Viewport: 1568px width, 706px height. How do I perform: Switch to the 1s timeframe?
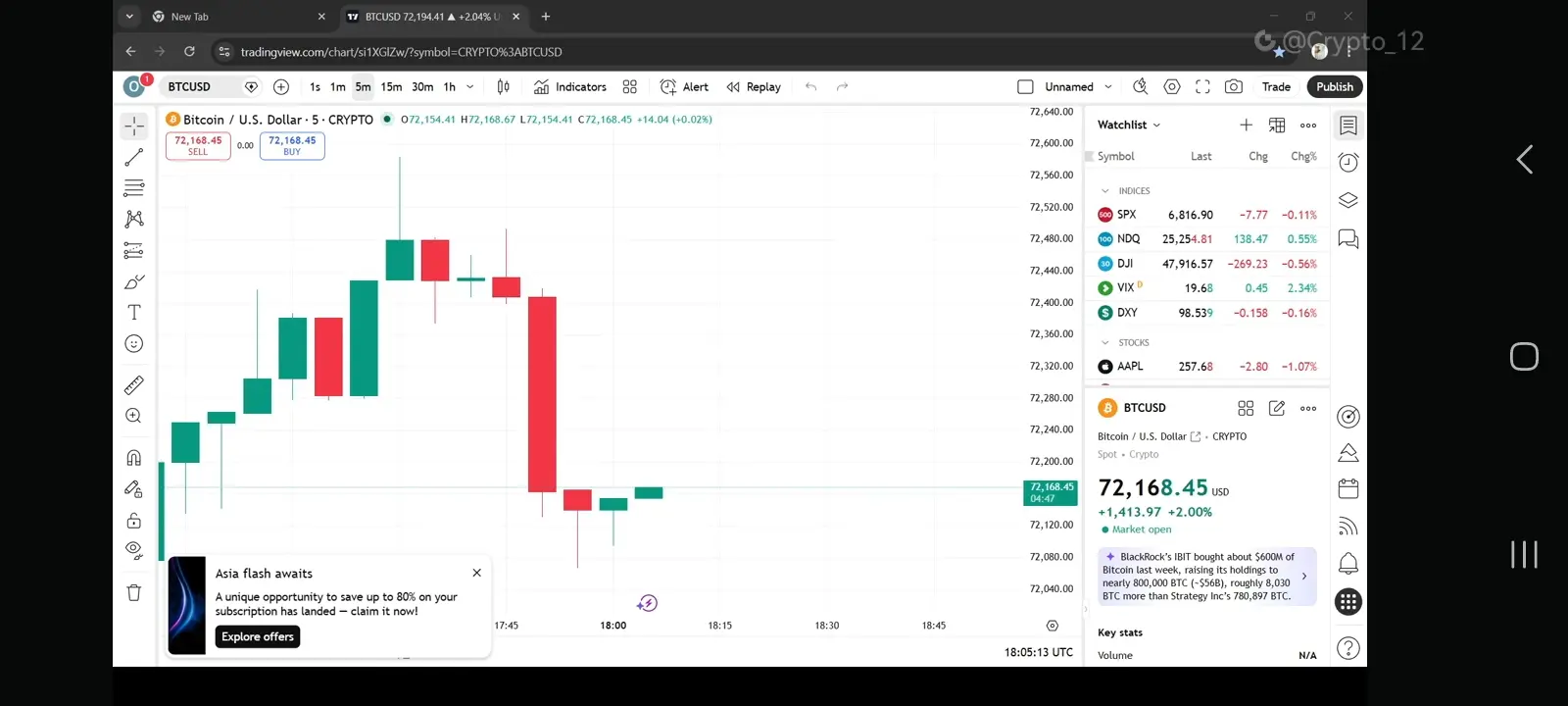tap(315, 87)
